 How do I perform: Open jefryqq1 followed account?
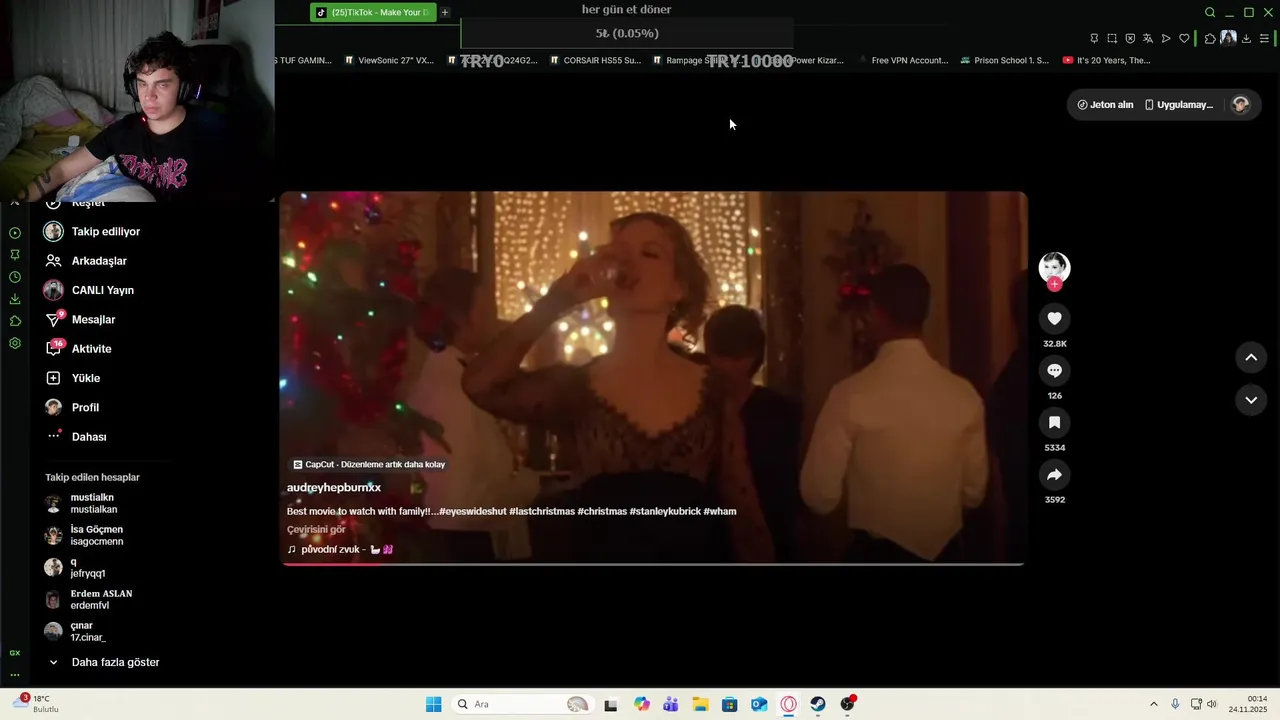coord(76,567)
